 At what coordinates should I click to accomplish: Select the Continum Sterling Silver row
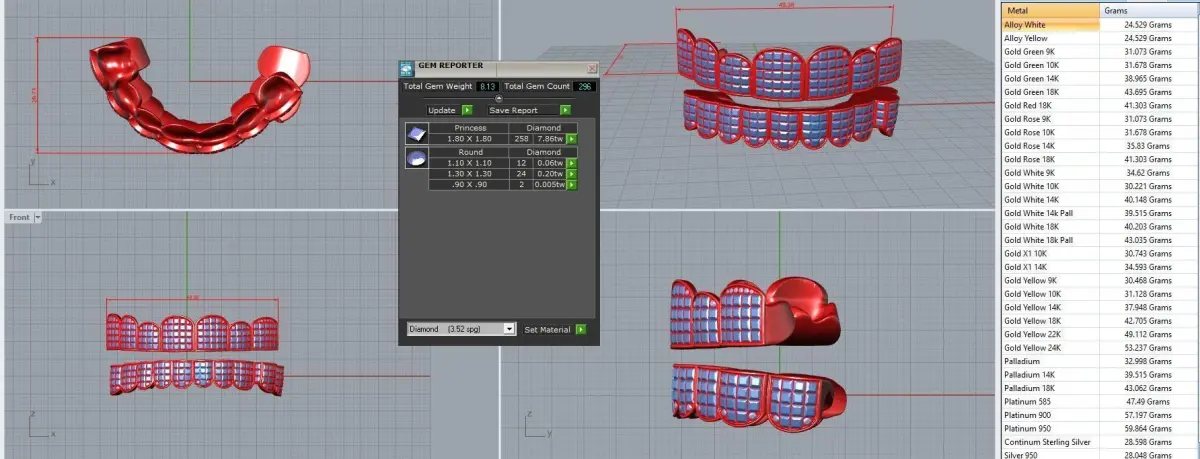1100,442
